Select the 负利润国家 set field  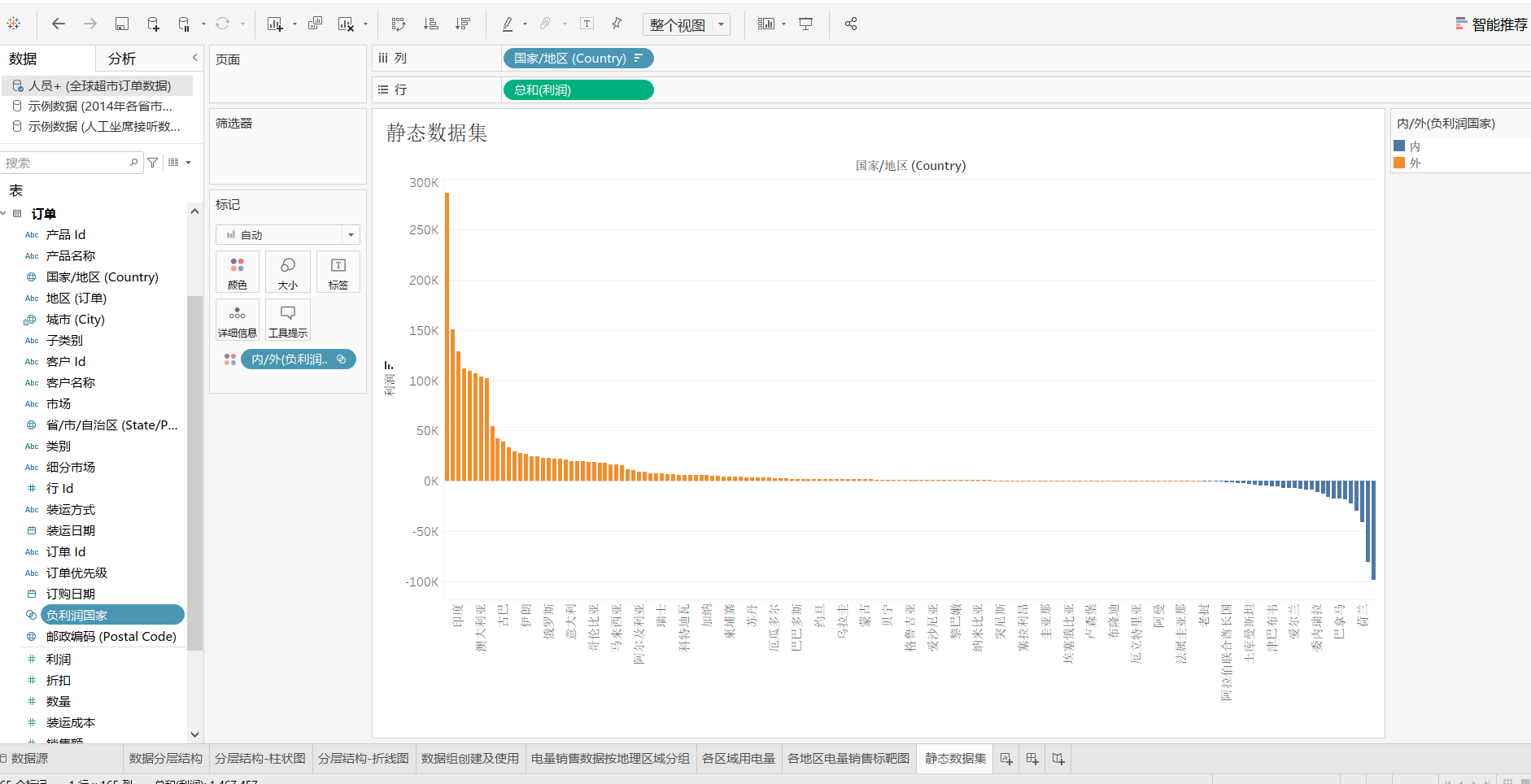tap(113, 615)
